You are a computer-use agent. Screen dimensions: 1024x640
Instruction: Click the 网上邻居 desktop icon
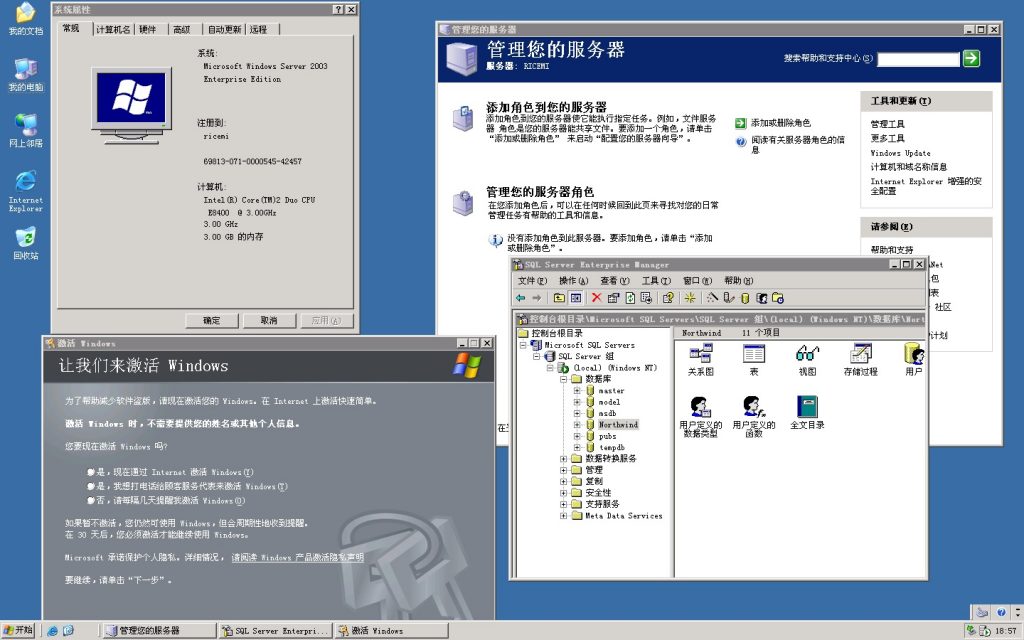click(25, 131)
